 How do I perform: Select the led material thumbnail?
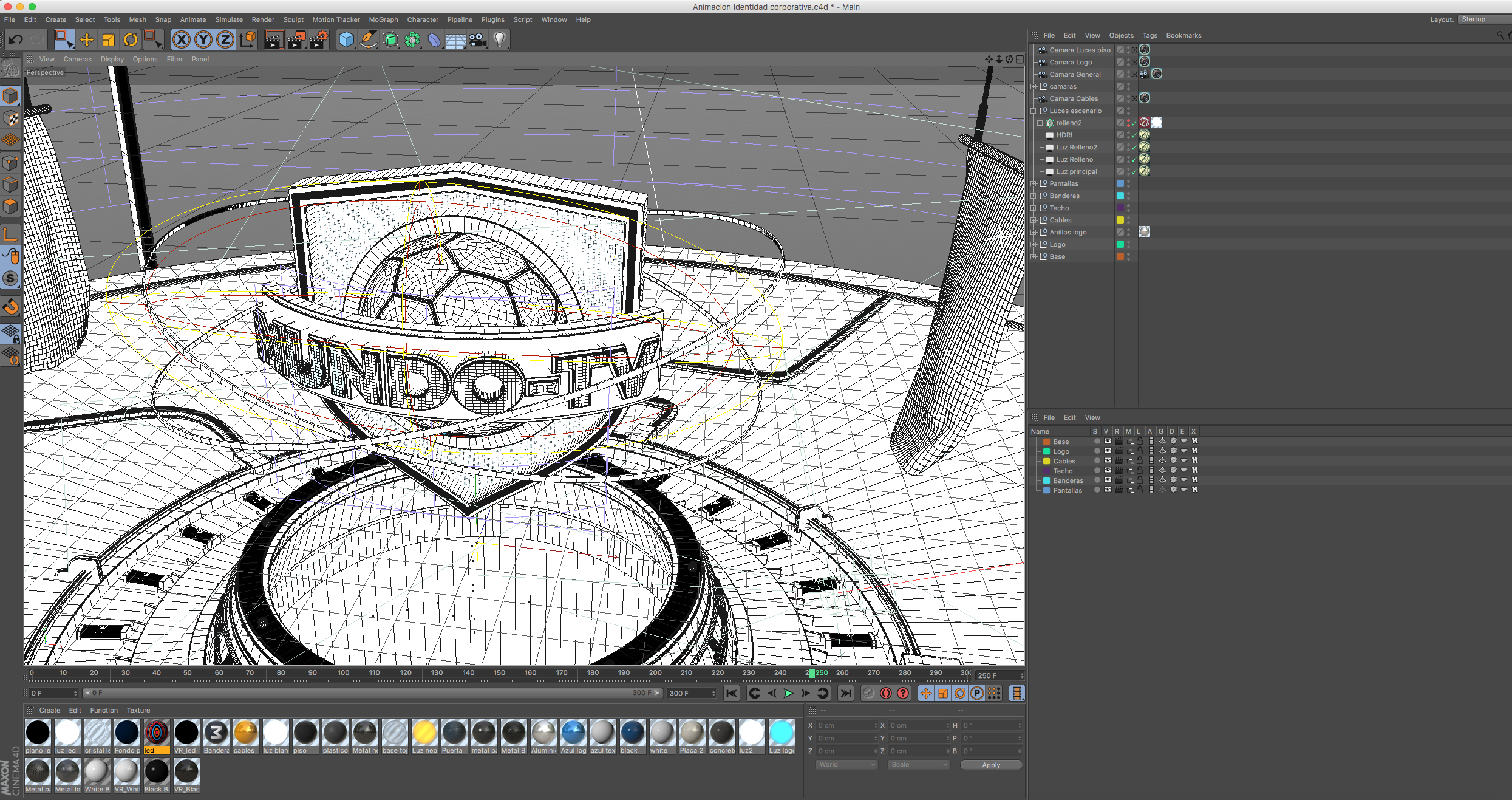click(157, 737)
